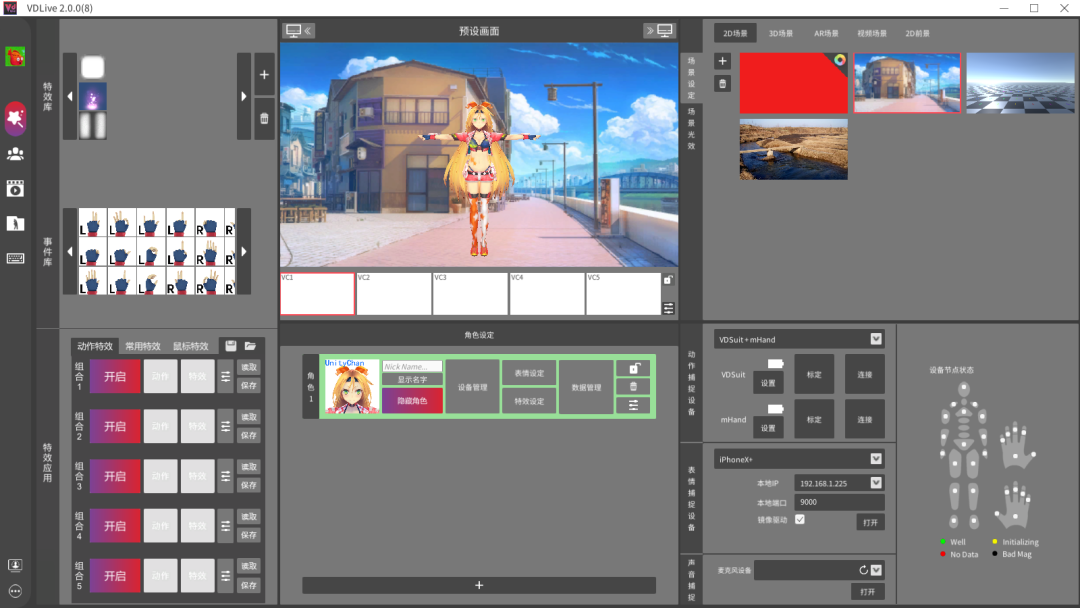Open the characters panel from the people sidebar icon
The image size is (1080, 608).
(15, 154)
